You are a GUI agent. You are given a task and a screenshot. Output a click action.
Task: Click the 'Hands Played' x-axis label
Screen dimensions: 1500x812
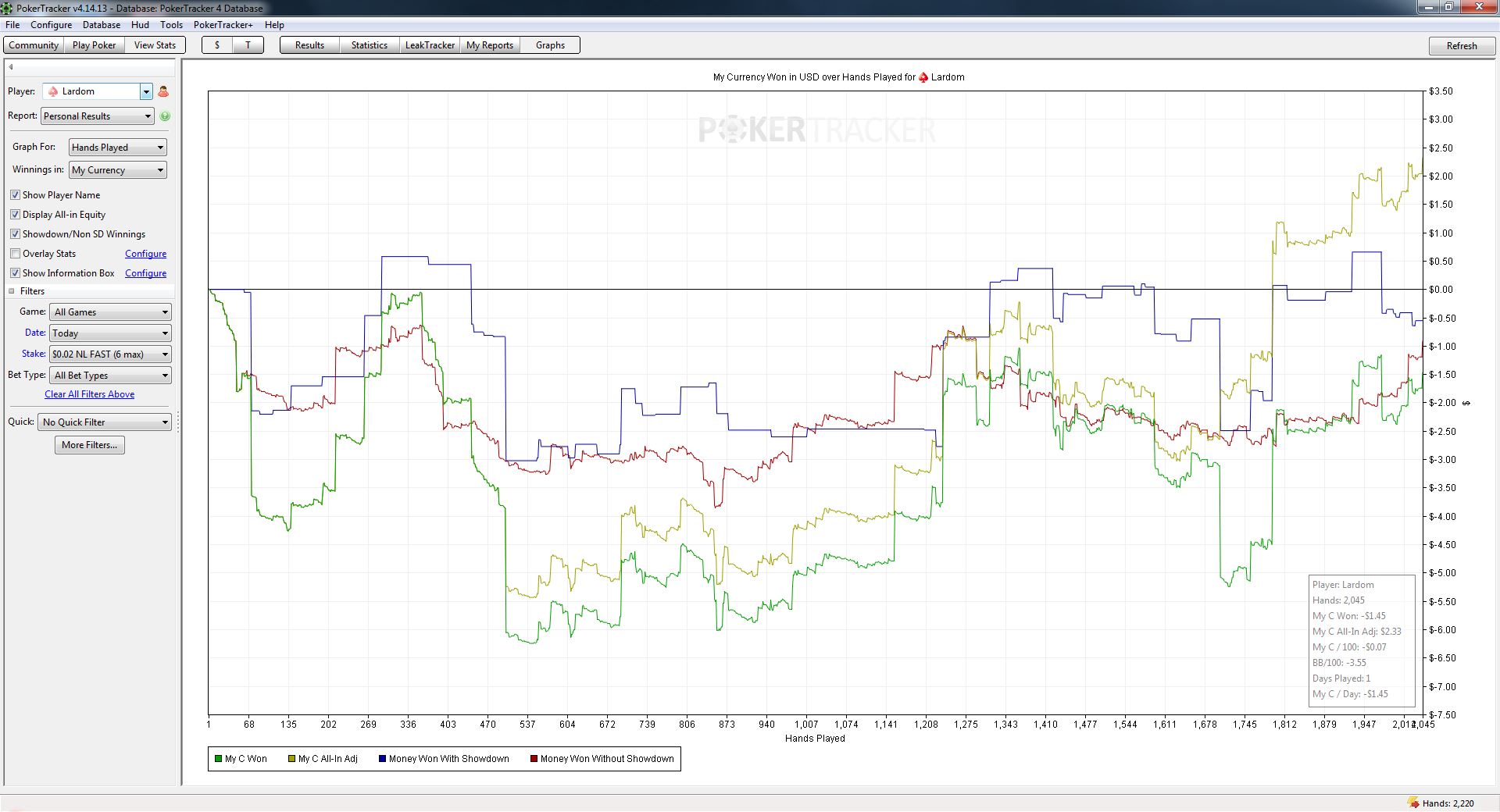coord(815,739)
